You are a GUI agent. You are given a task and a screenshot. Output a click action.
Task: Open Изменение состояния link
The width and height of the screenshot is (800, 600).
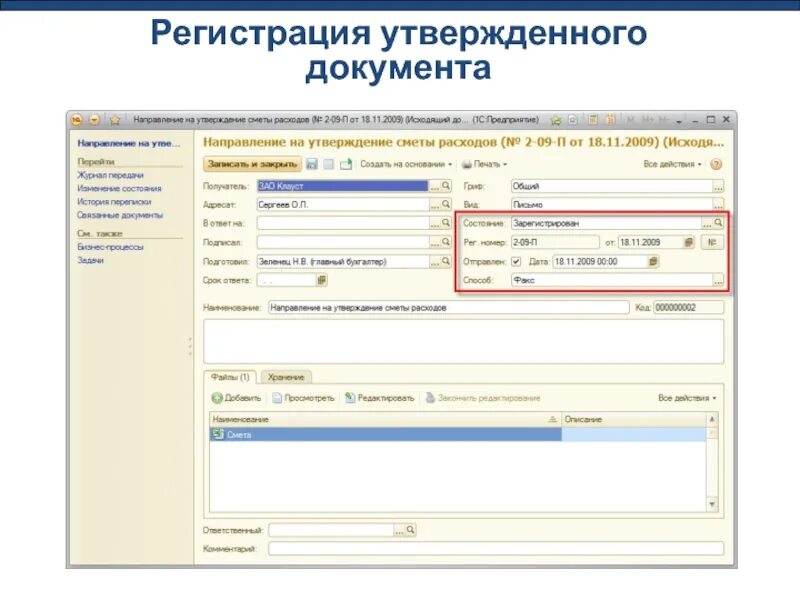point(119,188)
